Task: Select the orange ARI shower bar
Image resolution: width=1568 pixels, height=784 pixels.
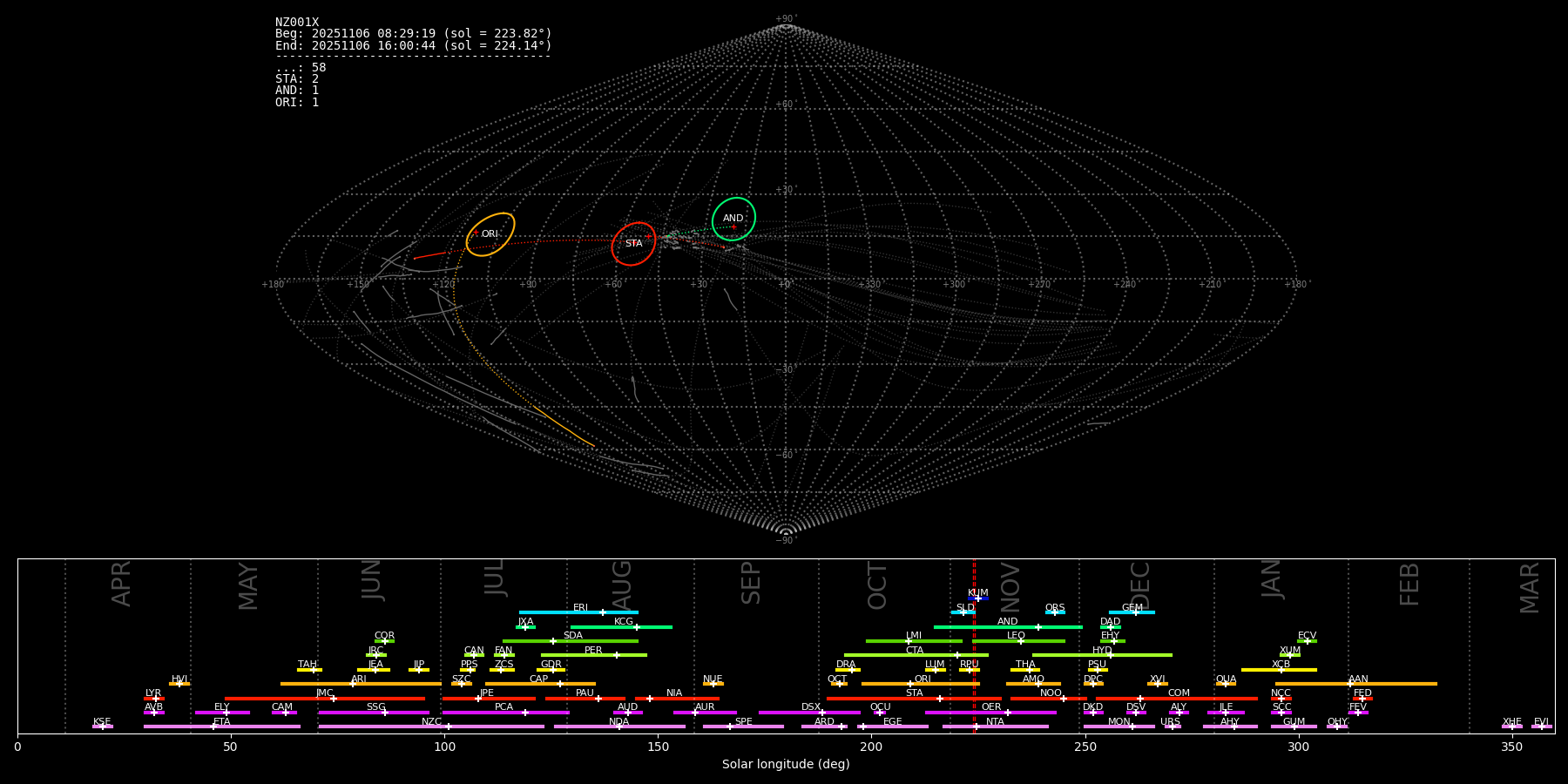Action: point(361,684)
